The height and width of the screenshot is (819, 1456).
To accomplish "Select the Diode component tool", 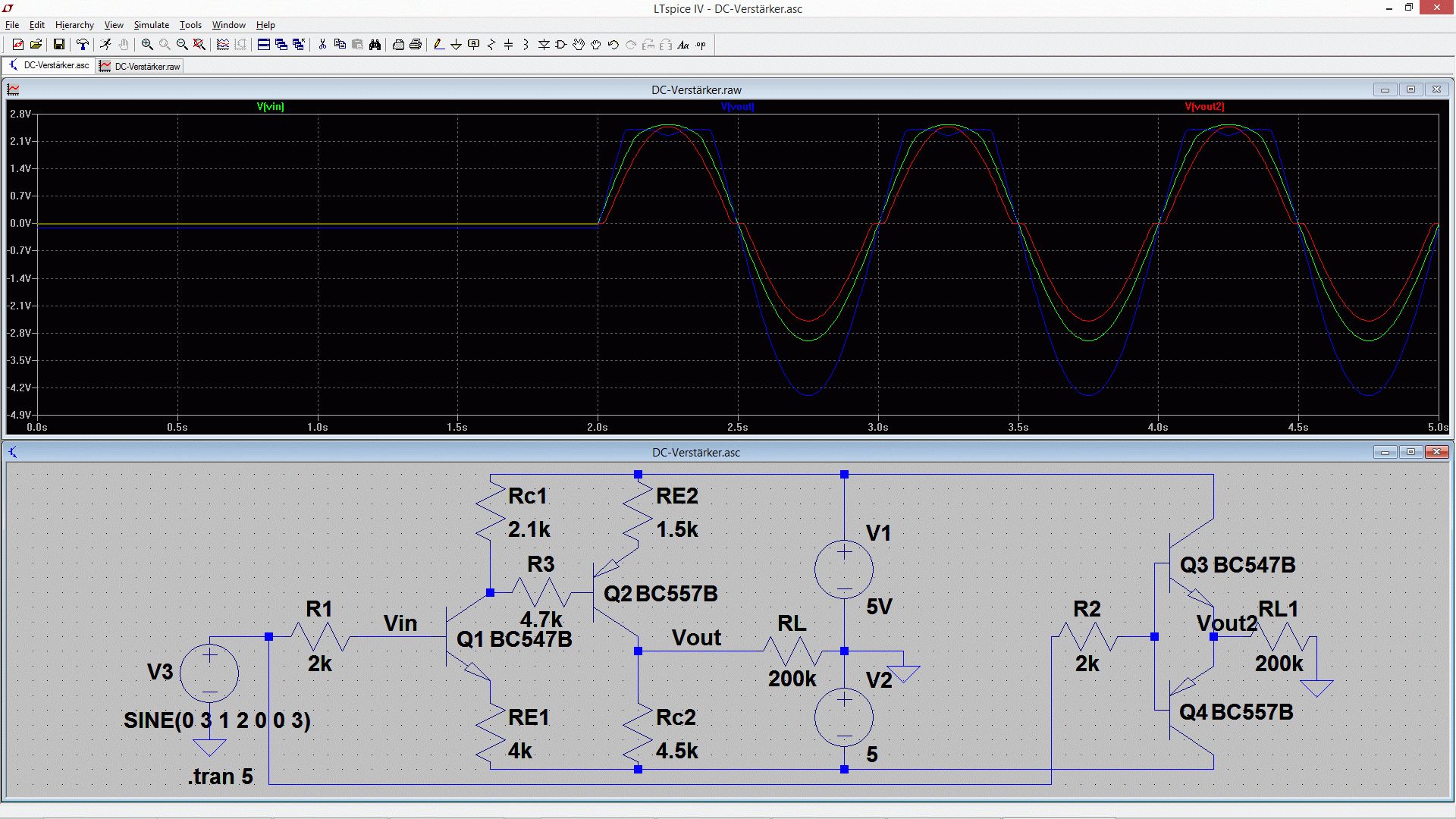I will (x=544, y=45).
